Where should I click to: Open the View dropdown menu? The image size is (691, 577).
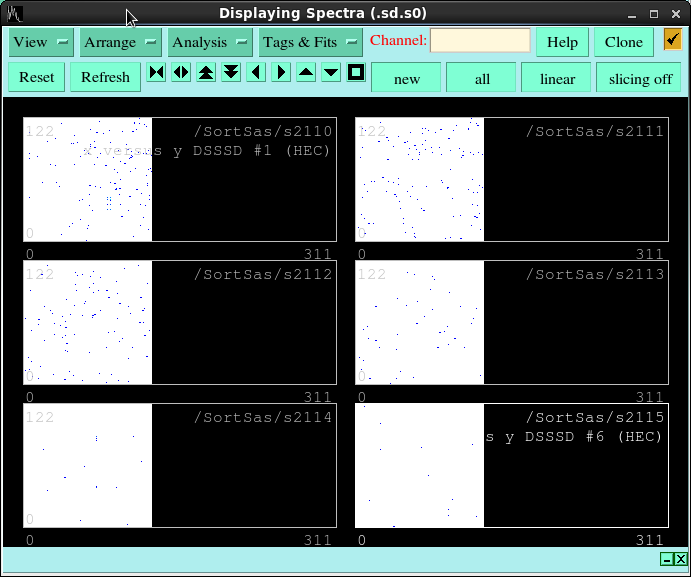point(41,42)
